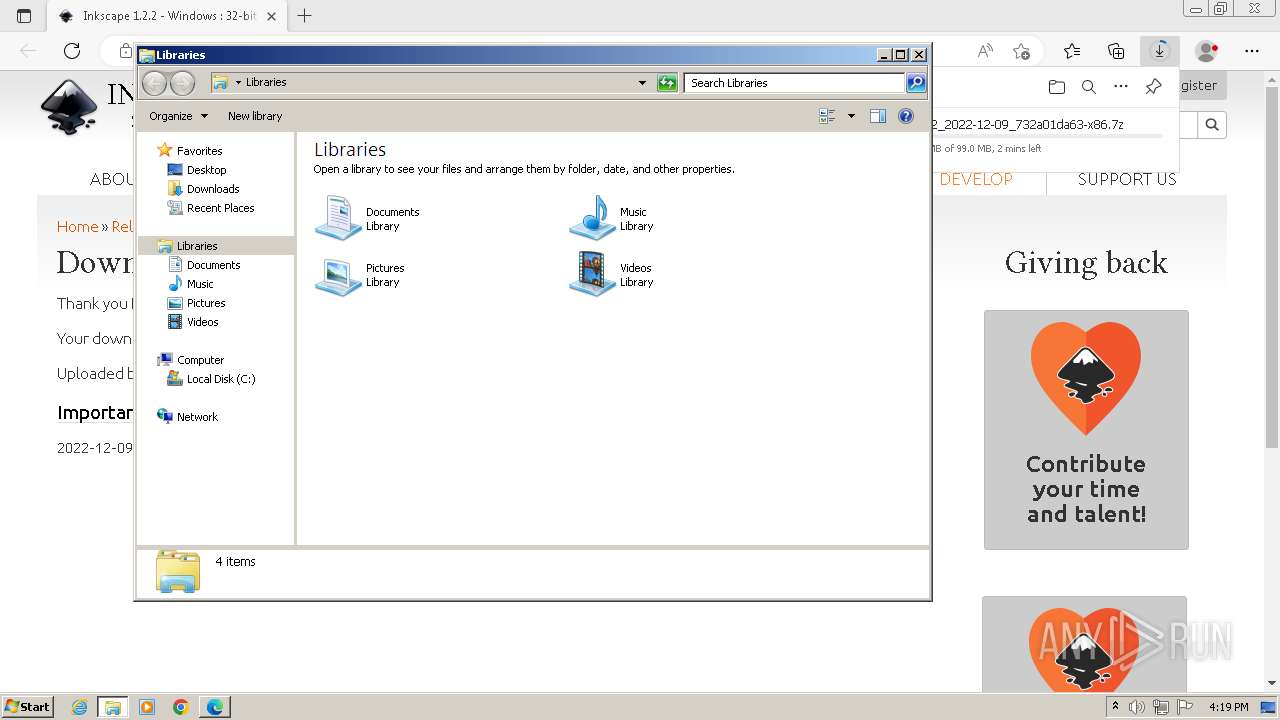Viewport: 1280px width, 720px height.
Task: Open the Documents Library icon
Action: 338,218
